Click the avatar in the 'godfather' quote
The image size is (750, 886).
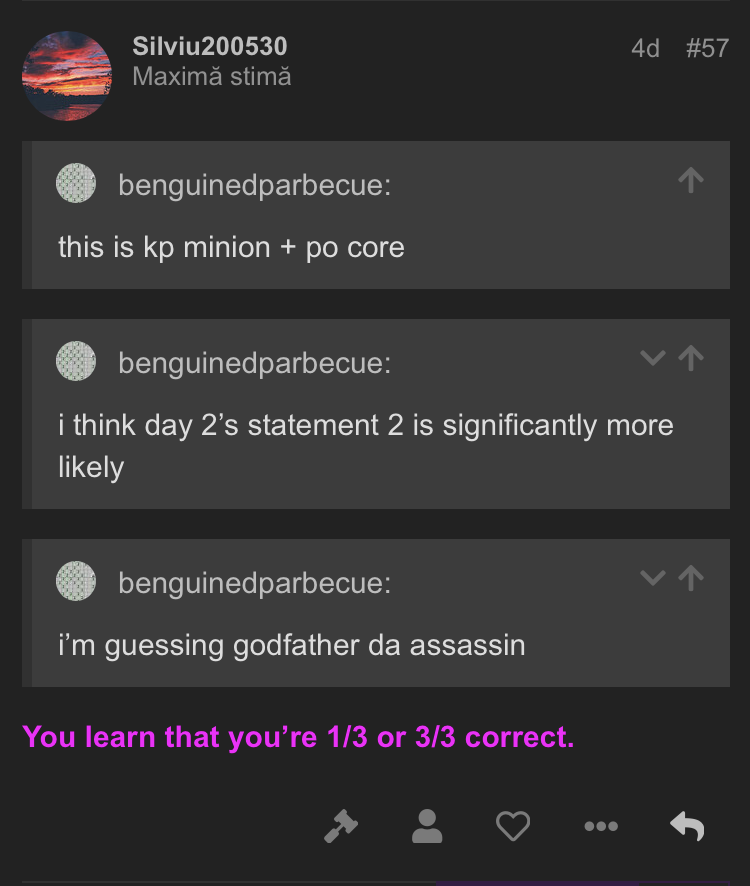tap(76, 581)
